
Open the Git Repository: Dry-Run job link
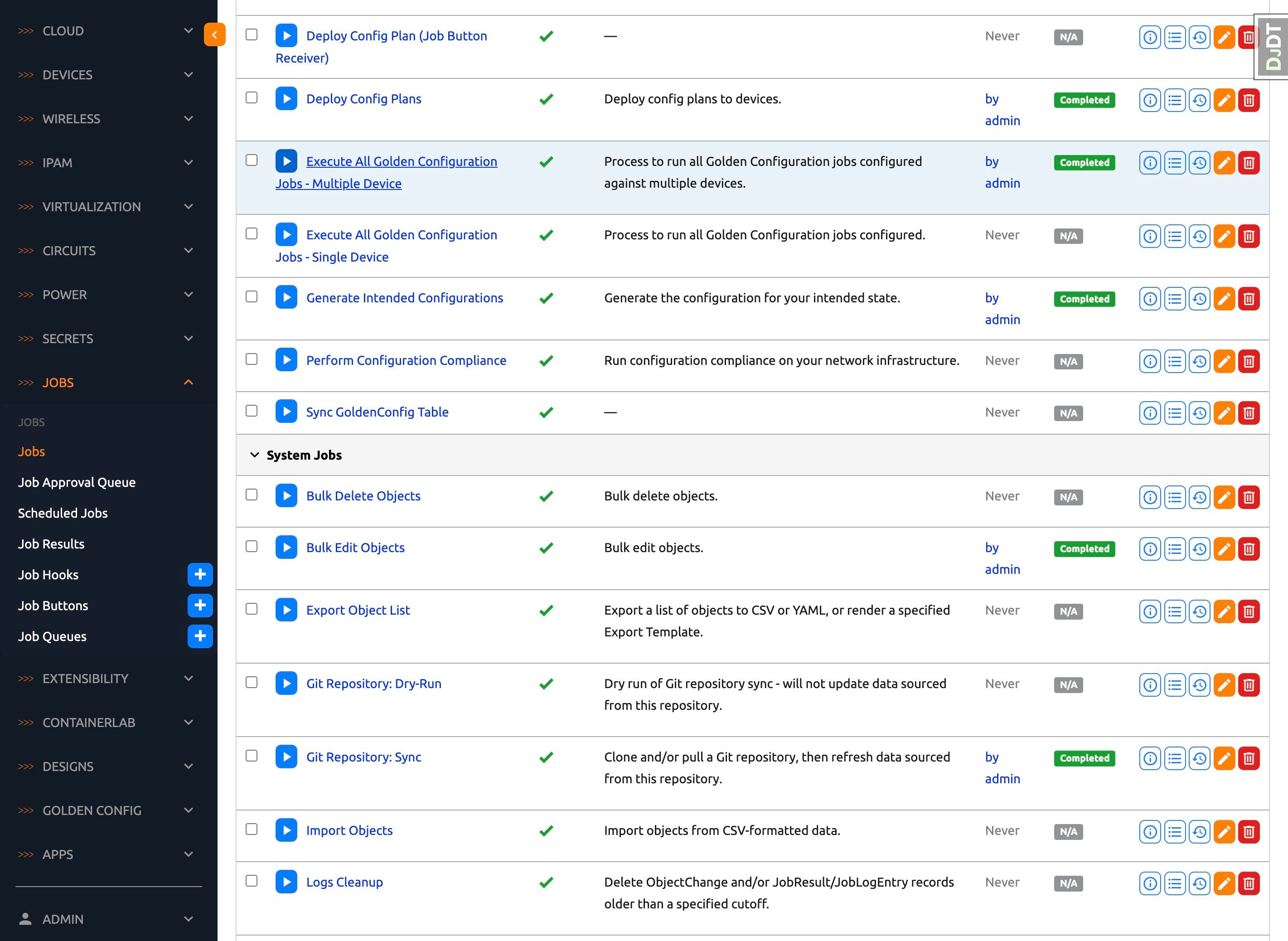(x=373, y=684)
